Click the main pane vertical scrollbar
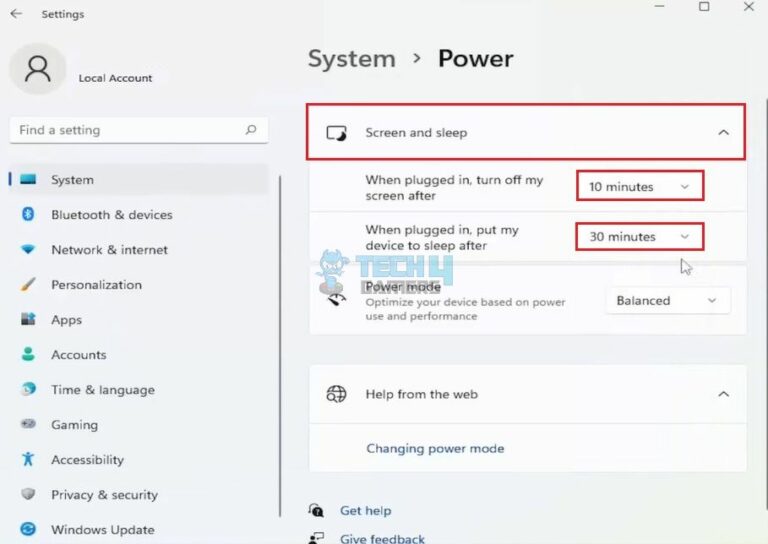Screen dimensions: 768x544 (766, 304)
